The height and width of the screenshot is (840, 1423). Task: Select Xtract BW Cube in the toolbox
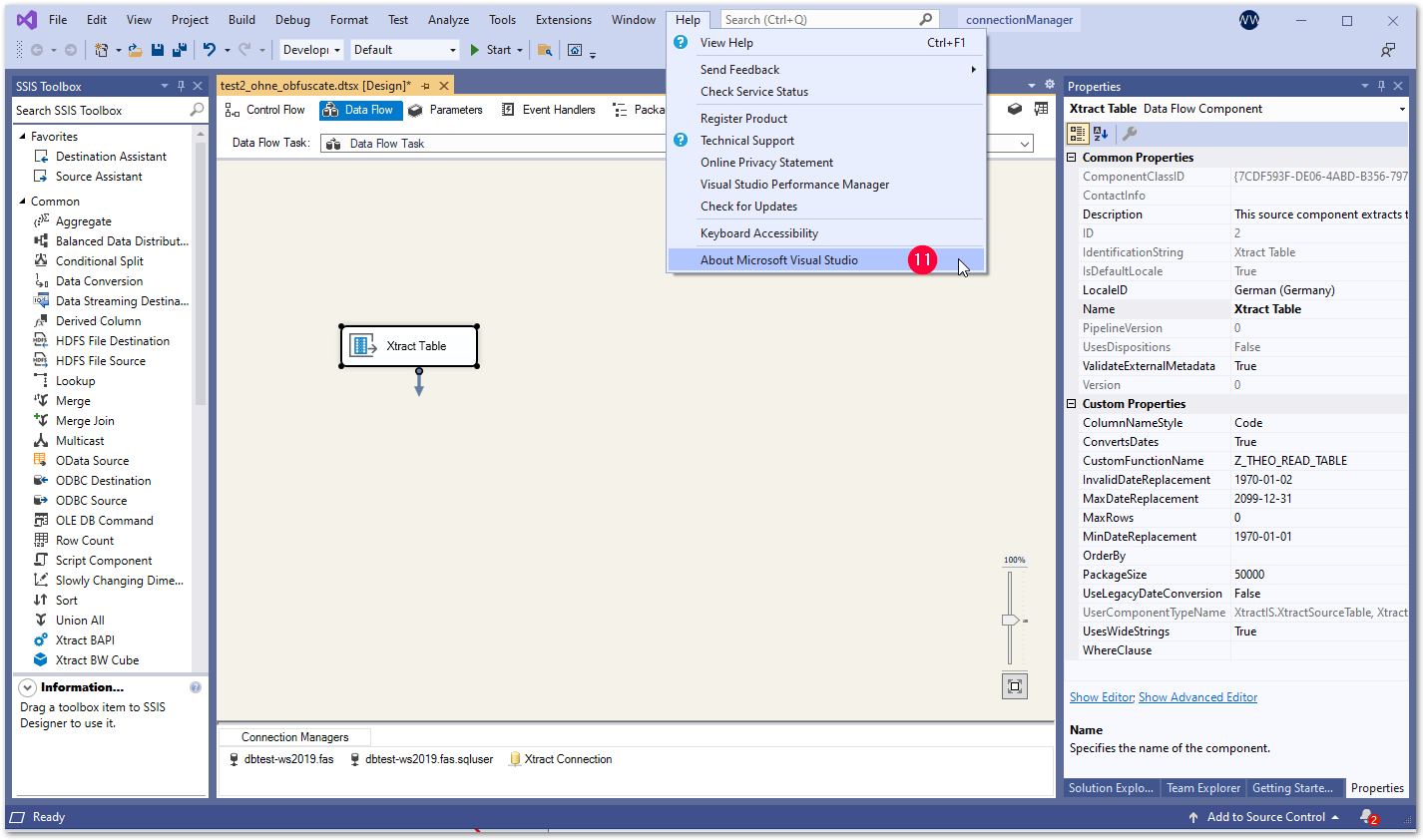[97, 660]
